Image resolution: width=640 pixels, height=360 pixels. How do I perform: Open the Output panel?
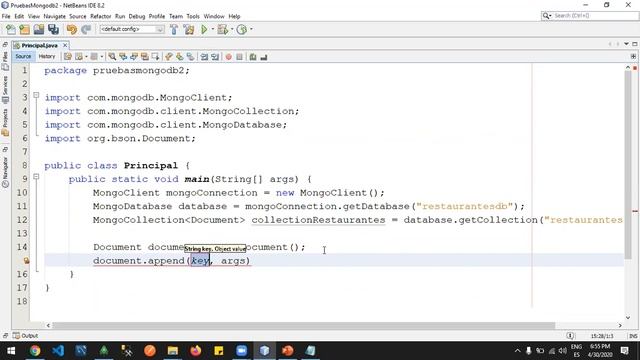coord(26,336)
